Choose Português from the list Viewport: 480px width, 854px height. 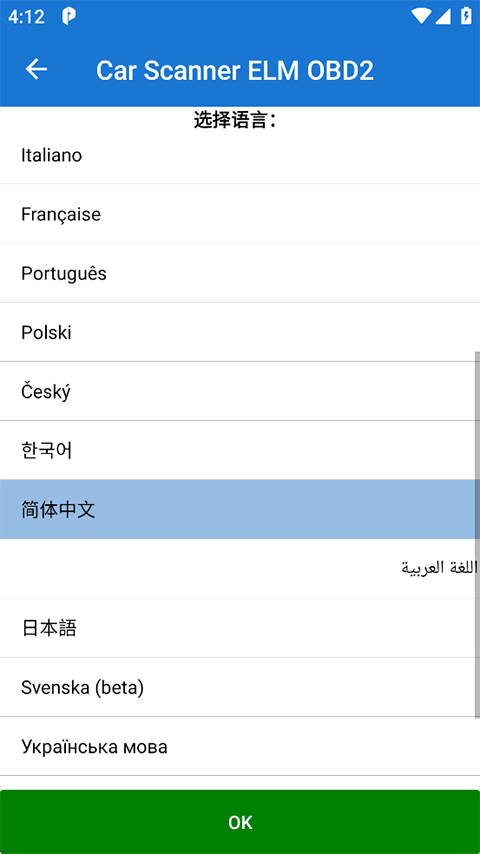tap(240, 273)
